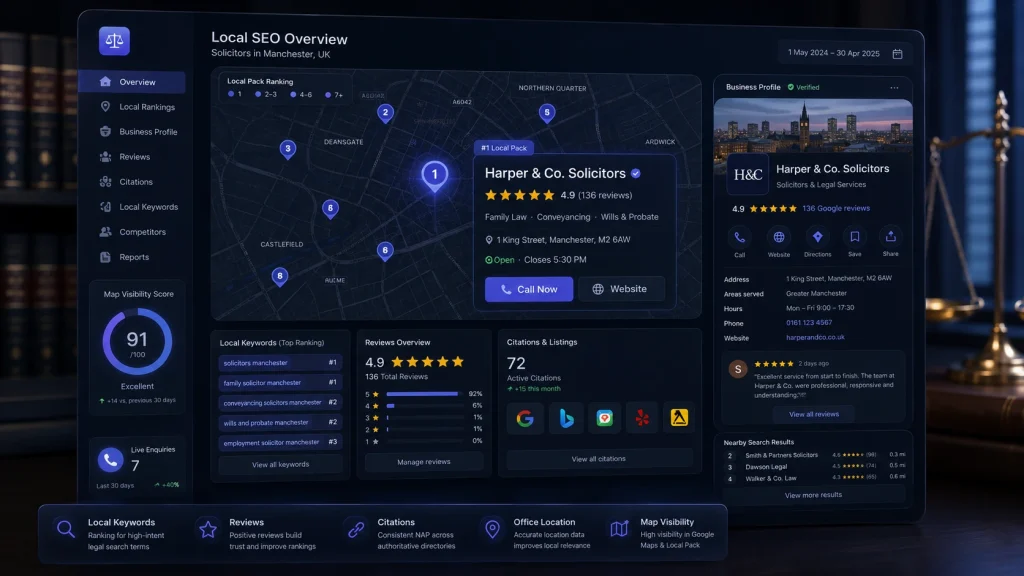Click the green maps citation icon
Viewport: 1024px width, 576px height.
(605, 418)
